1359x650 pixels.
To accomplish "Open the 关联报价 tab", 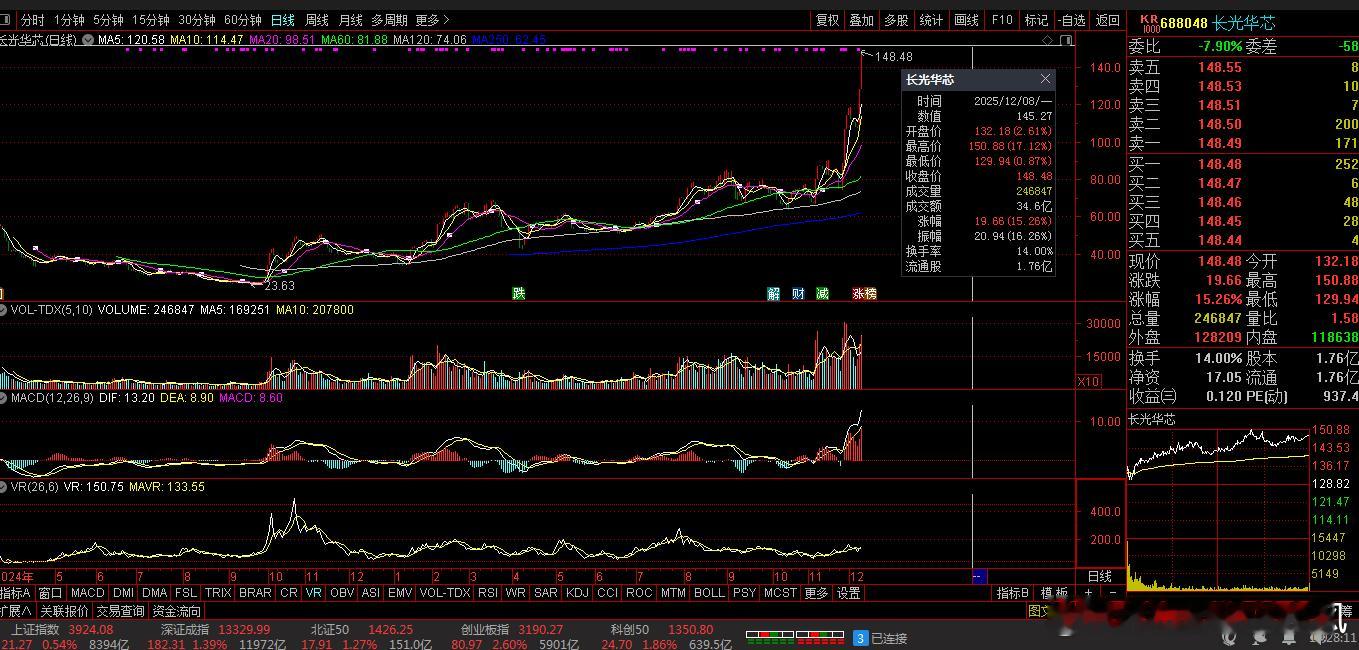I will (64, 611).
